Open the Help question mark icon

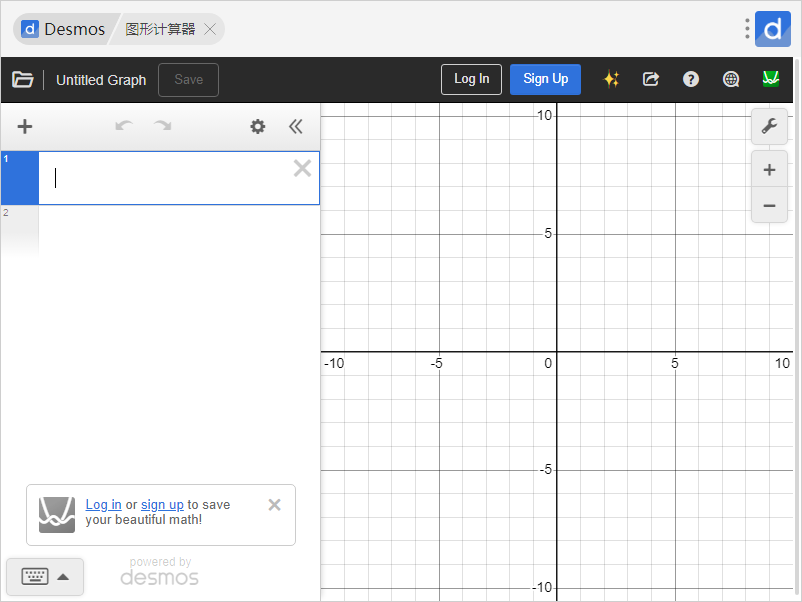coord(691,79)
